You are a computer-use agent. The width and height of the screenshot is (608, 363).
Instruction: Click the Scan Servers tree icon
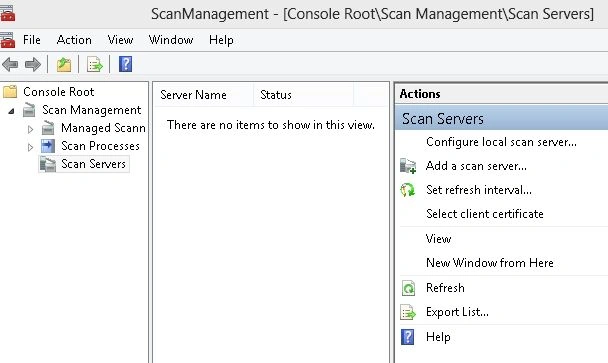click(x=48, y=164)
